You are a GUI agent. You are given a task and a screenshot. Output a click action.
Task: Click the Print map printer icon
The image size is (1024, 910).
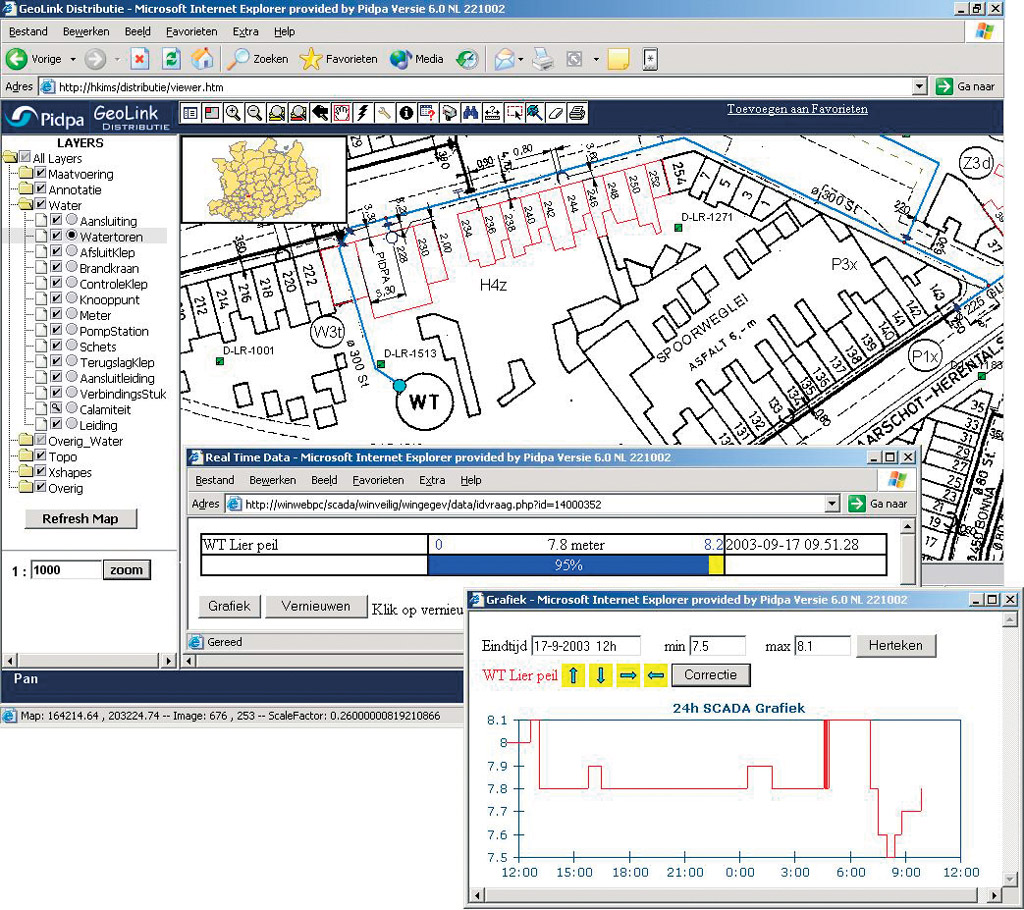click(x=577, y=113)
